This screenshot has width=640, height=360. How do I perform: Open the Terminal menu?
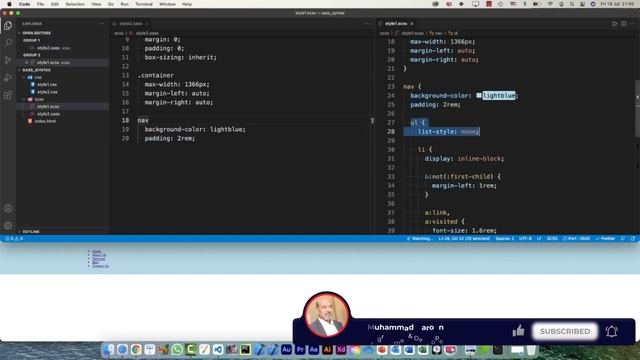click(x=144, y=4)
